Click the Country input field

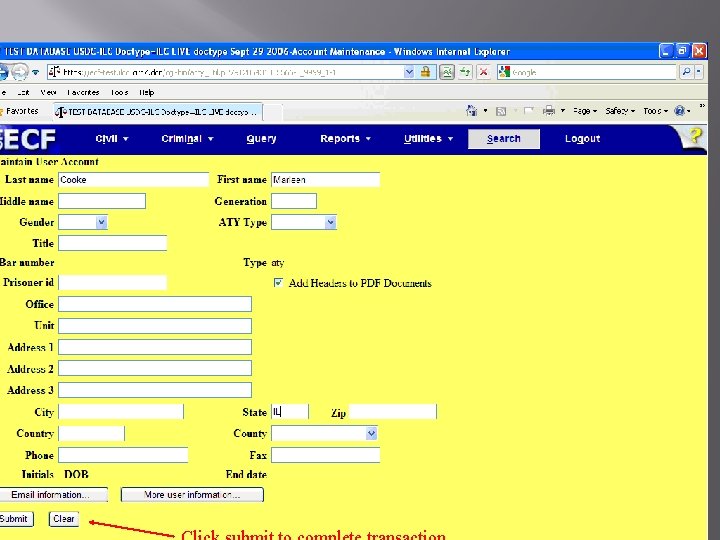(x=91, y=433)
